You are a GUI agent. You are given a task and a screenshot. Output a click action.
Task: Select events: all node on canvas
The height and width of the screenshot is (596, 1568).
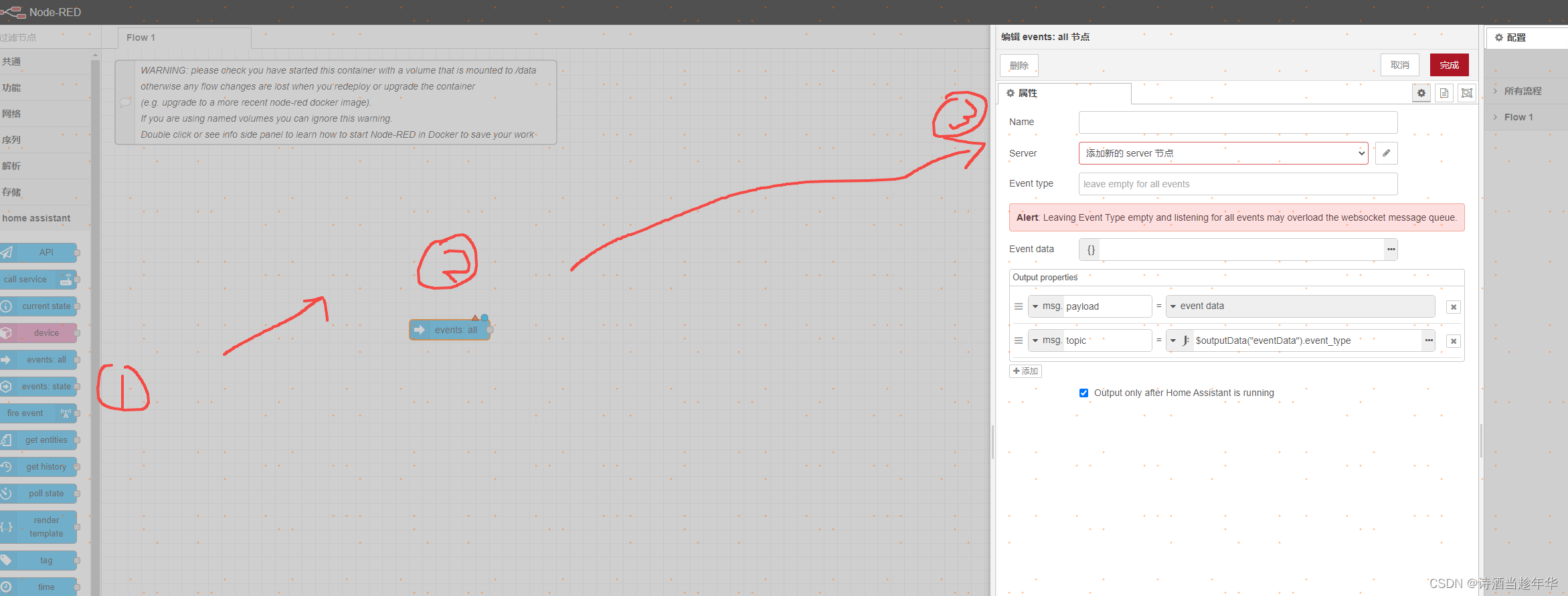click(450, 330)
